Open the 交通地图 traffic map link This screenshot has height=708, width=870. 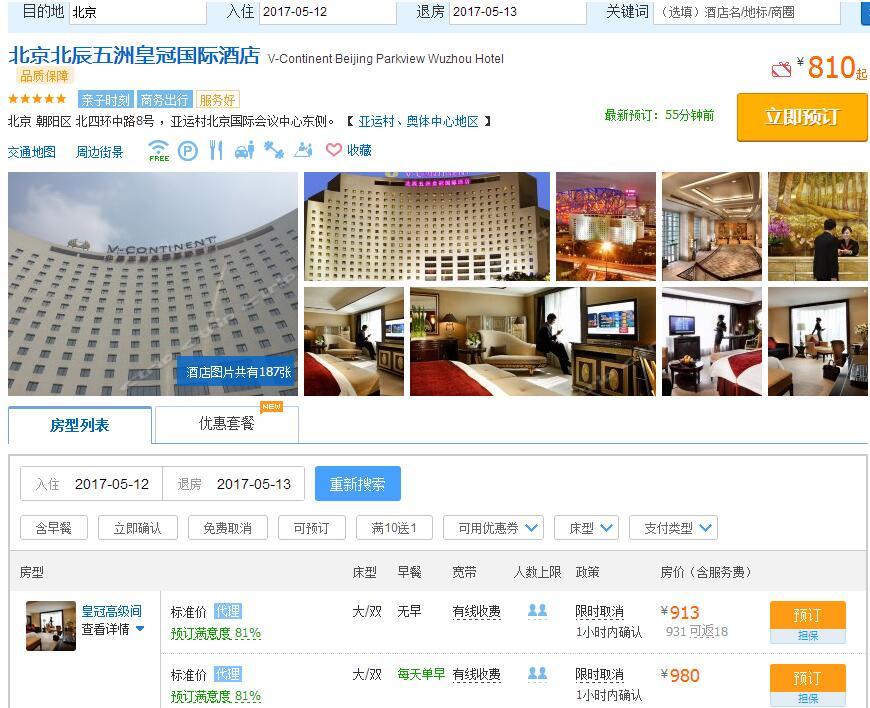tap(32, 152)
